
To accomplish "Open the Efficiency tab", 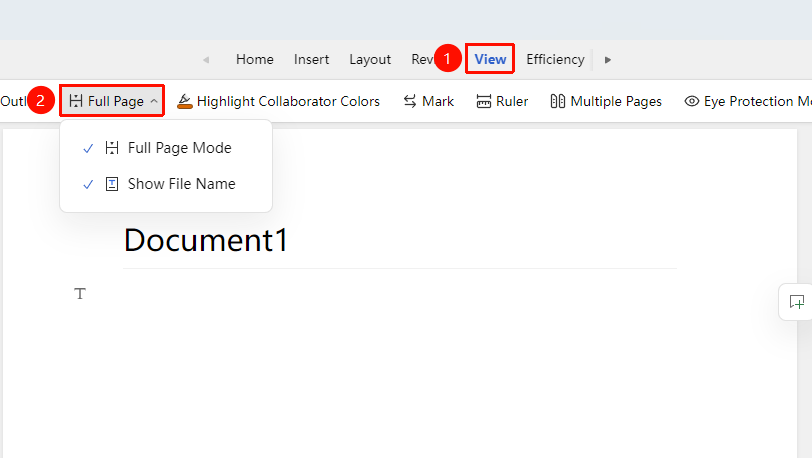I will 555,59.
